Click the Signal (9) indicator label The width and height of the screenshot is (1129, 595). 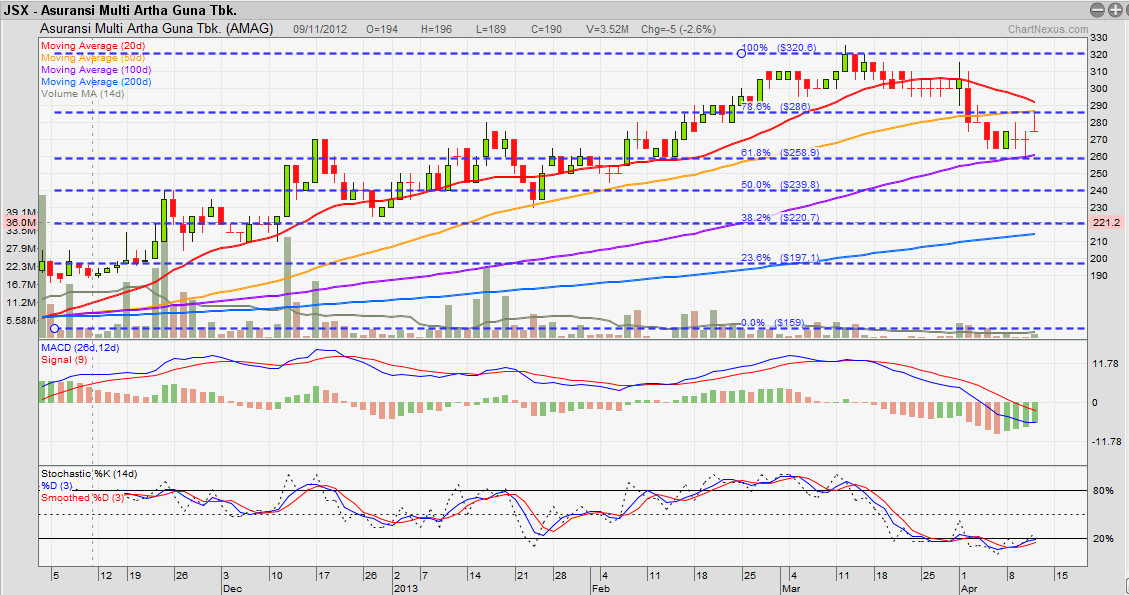(x=63, y=358)
